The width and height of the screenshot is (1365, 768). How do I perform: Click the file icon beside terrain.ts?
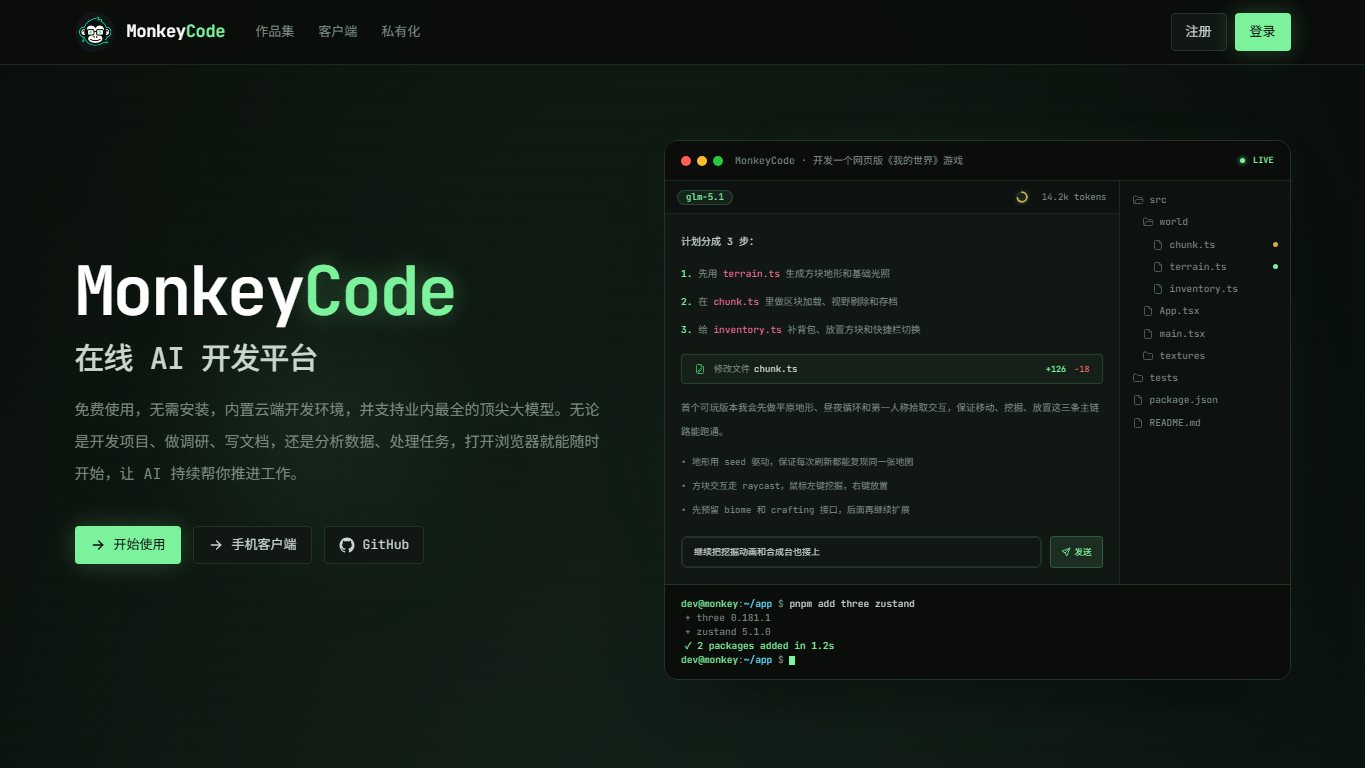[x=1158, y=267]
